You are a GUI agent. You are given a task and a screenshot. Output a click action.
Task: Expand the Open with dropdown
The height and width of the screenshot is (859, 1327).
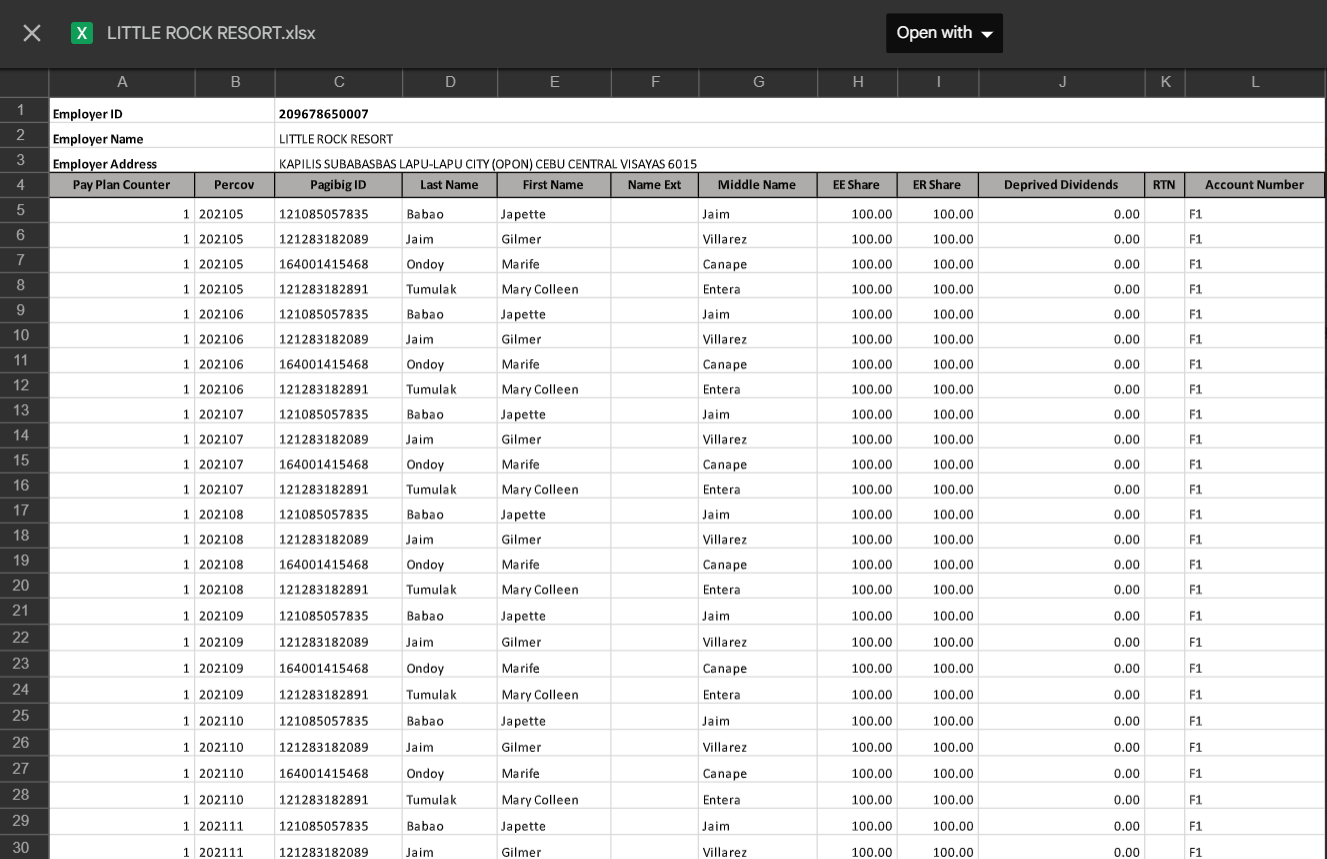944,33
